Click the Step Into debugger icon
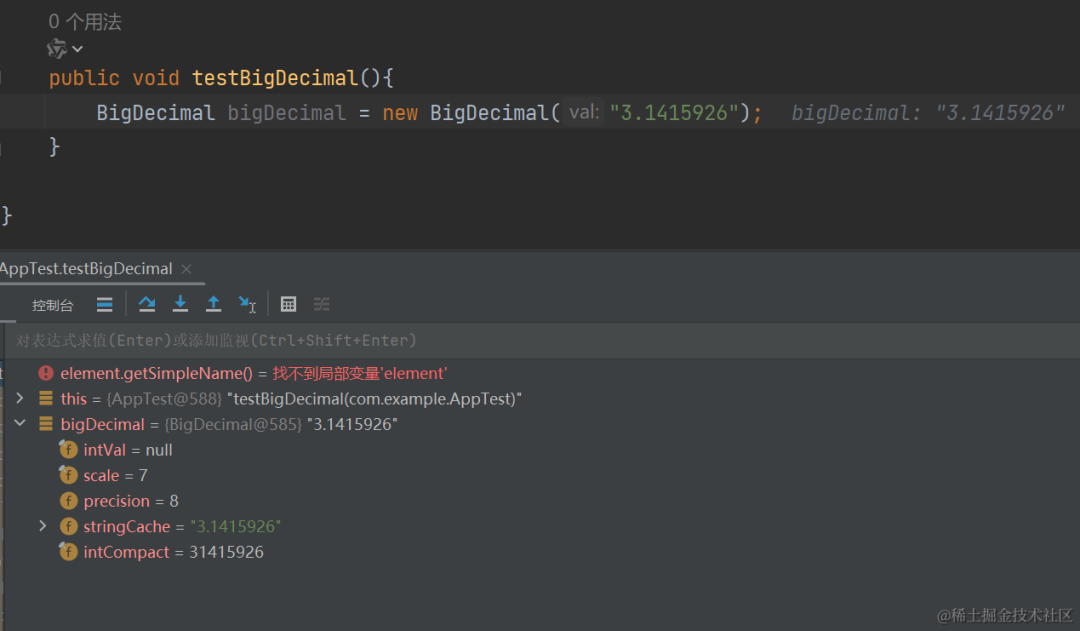 [180, 304]
